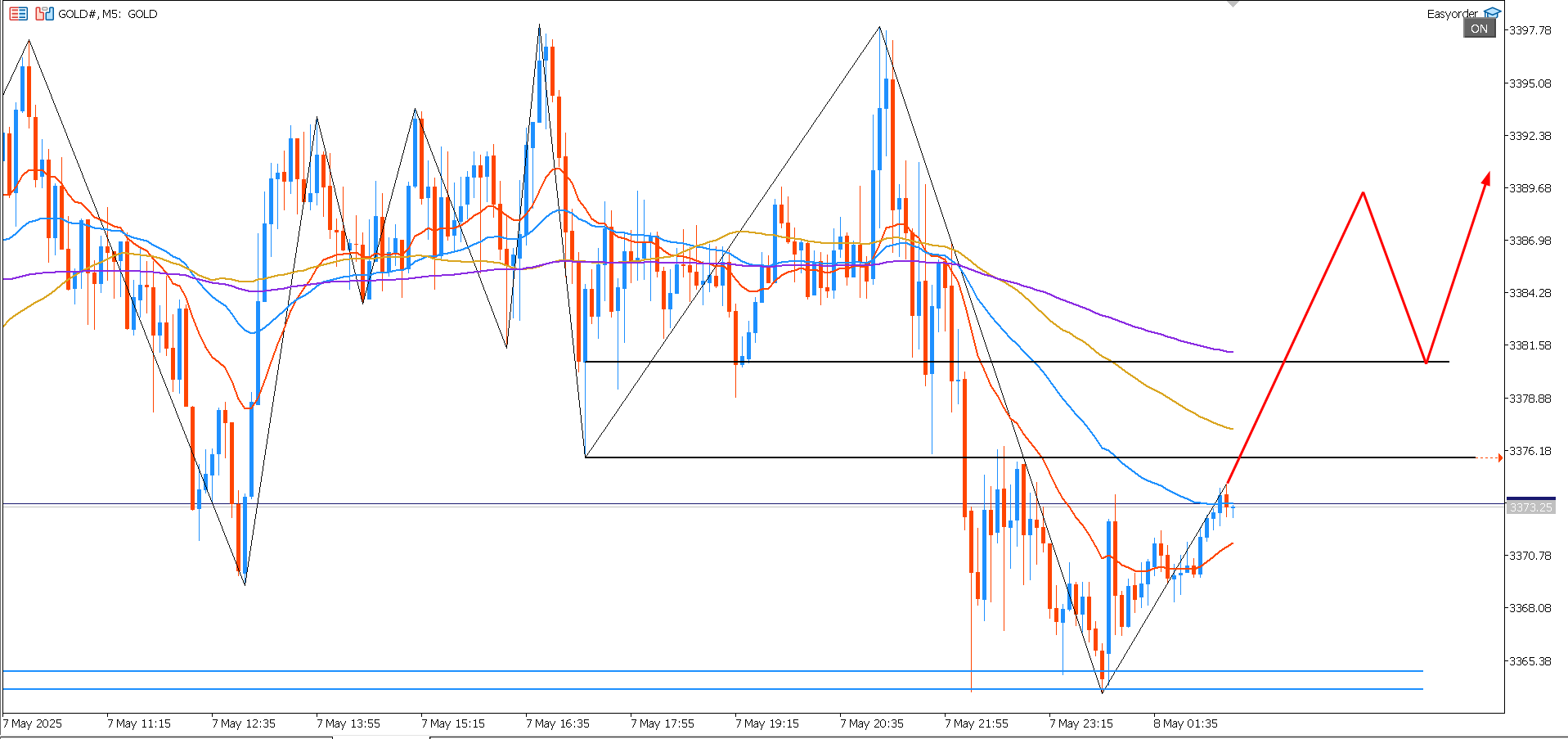Click the 3395.08 price scale label

tap(1530, 83)
